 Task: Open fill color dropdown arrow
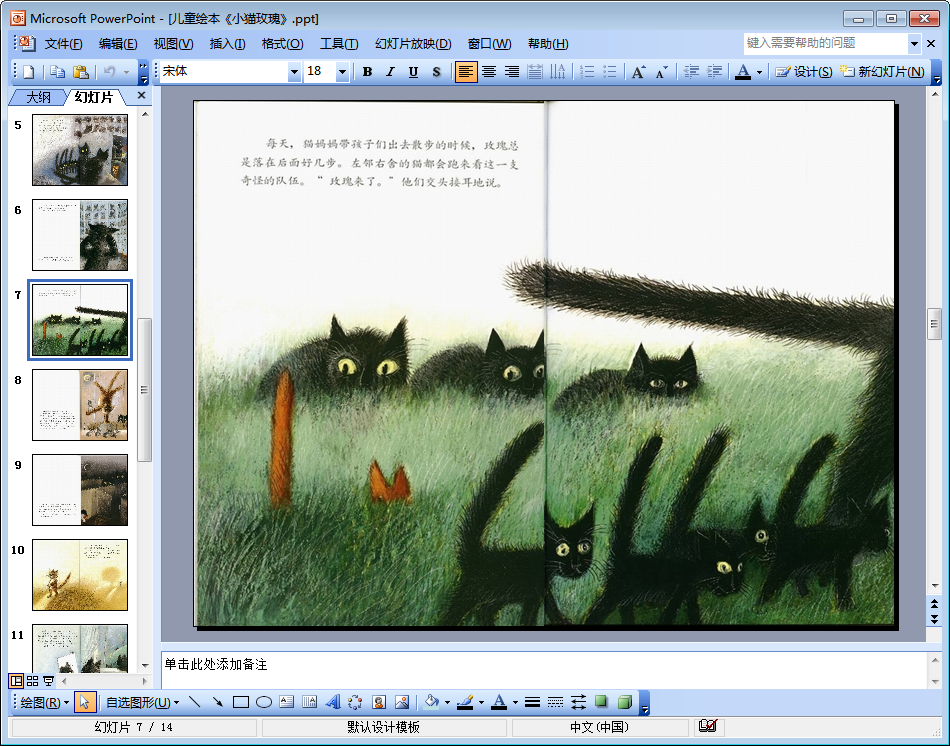pos(447,702)
